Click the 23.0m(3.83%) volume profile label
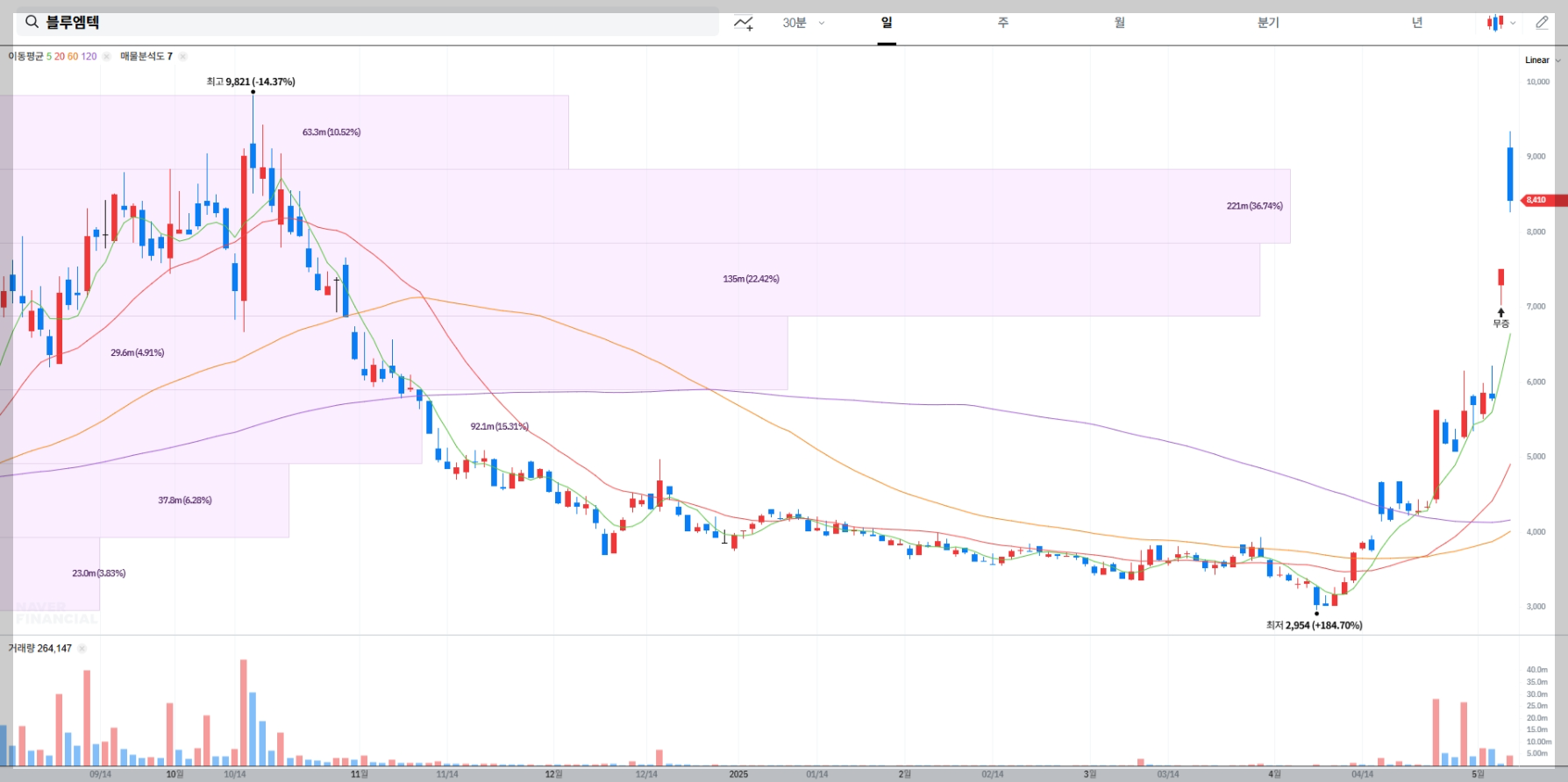The width and height of the screenshot is (1568, 782). 98,573
